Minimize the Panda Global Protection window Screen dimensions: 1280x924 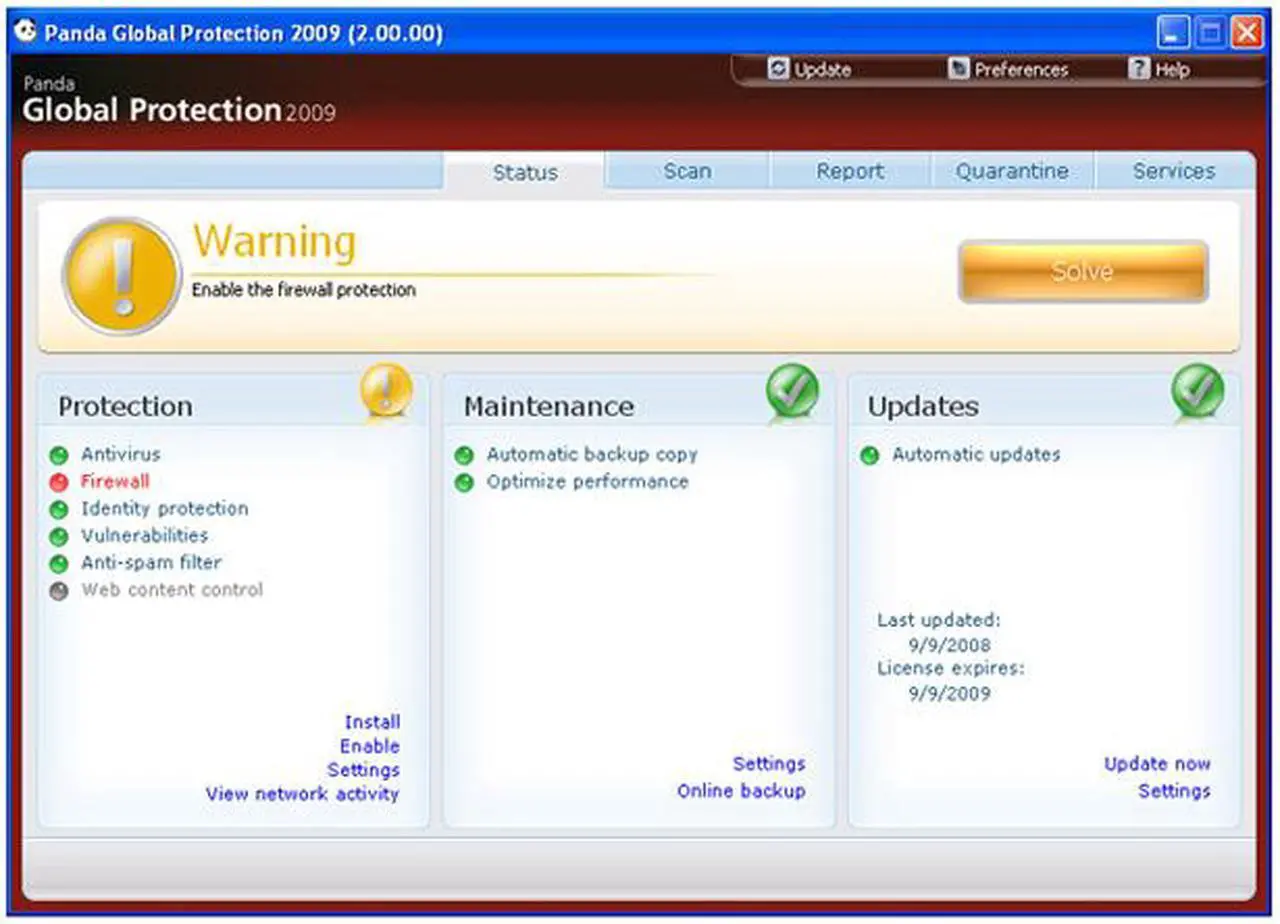coord(1174,33)
